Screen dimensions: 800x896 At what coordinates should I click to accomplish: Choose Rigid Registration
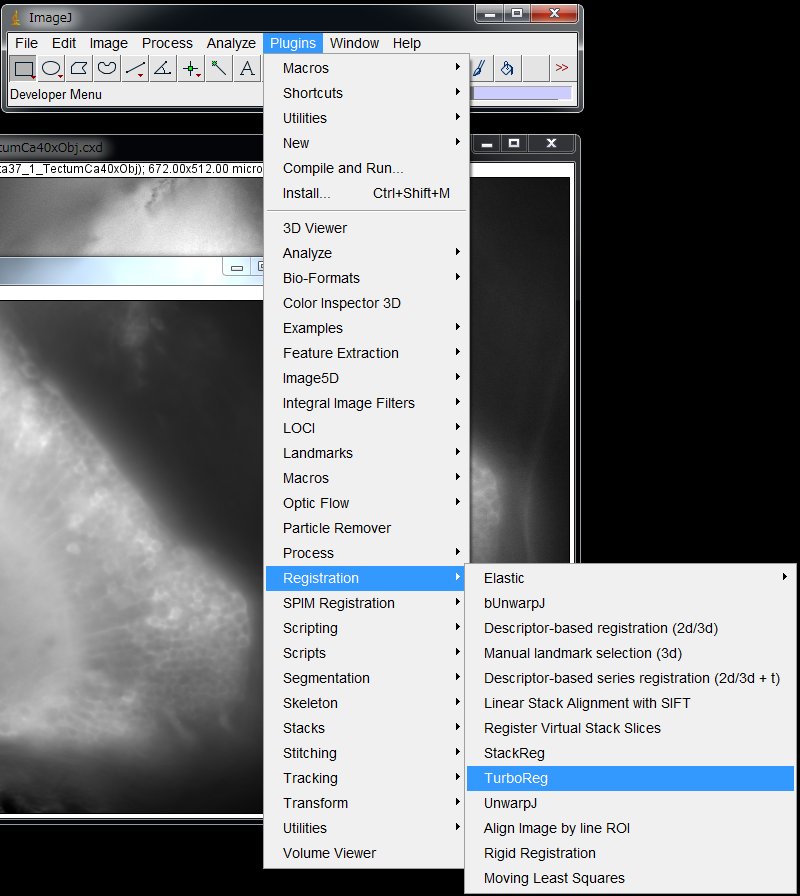click(x=631, y=853)
